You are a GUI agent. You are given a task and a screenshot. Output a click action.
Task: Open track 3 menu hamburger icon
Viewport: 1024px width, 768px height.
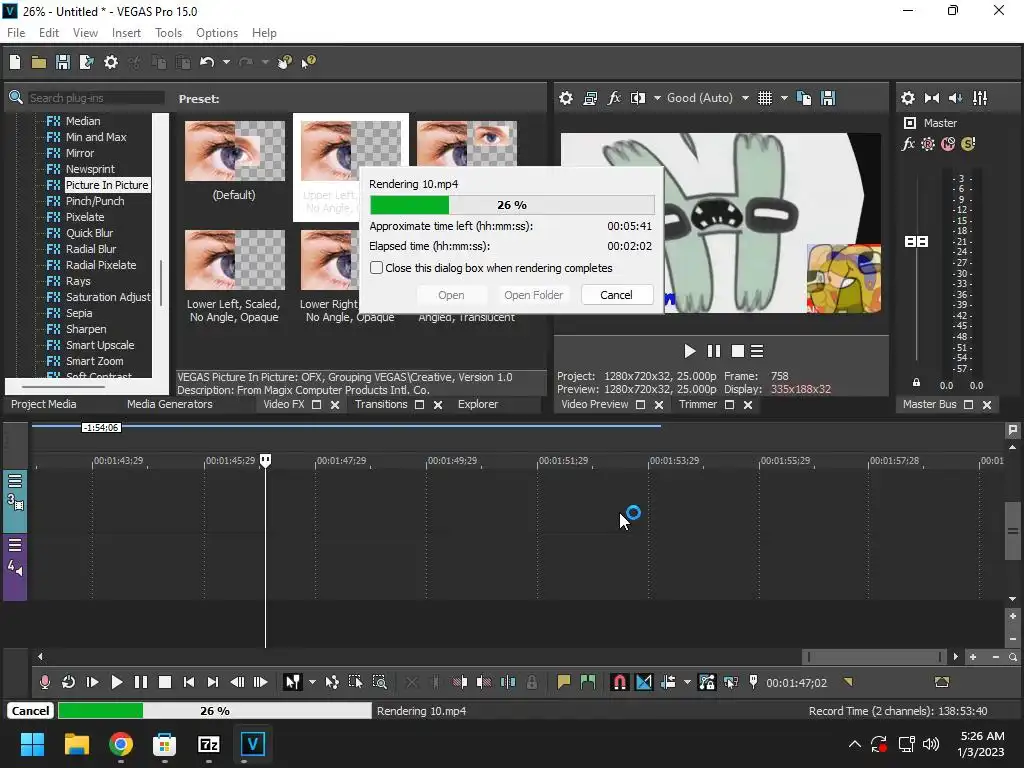(x=15, y=481)
